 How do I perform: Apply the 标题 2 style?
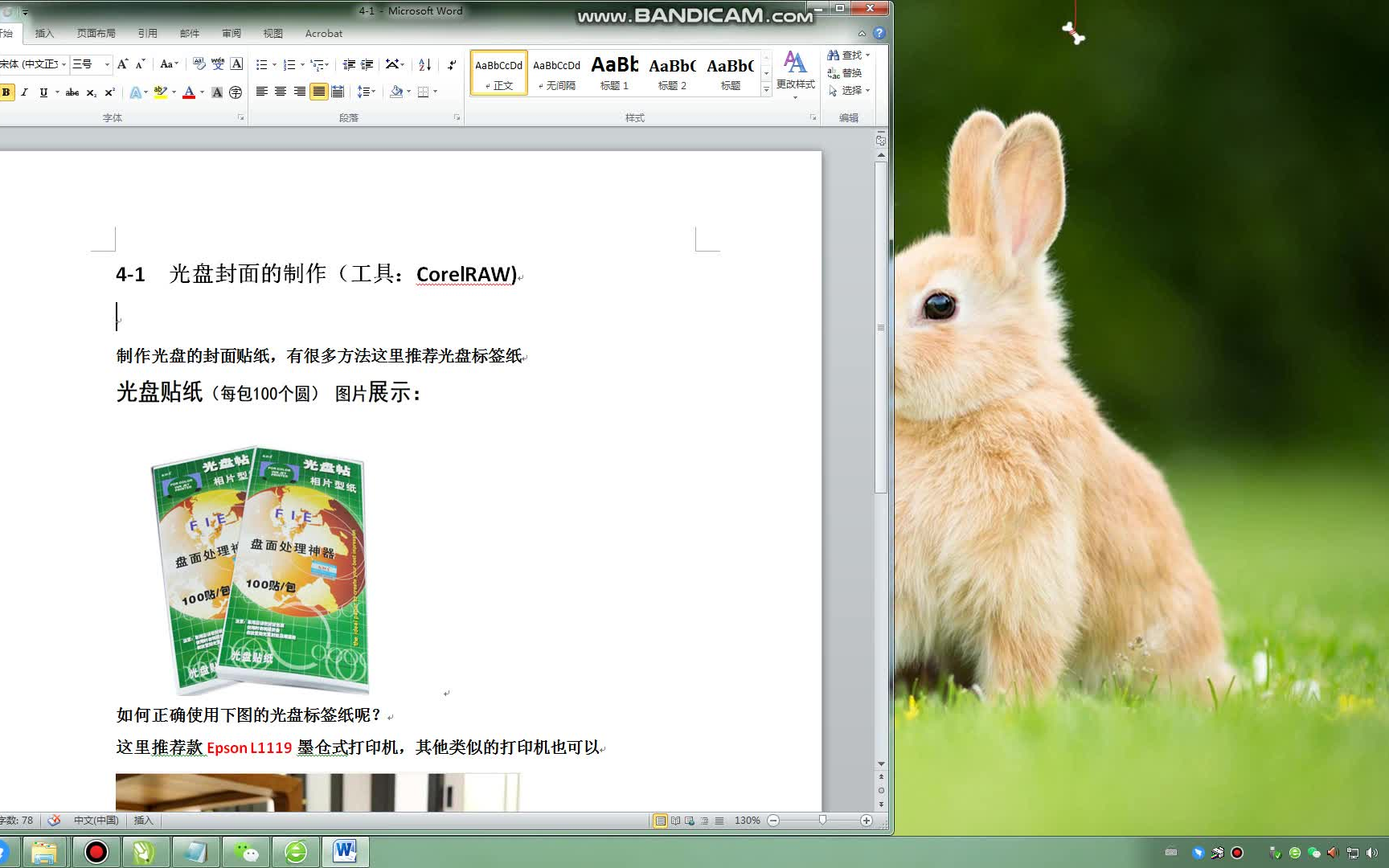pyautogui.click(x=672, y=73)
